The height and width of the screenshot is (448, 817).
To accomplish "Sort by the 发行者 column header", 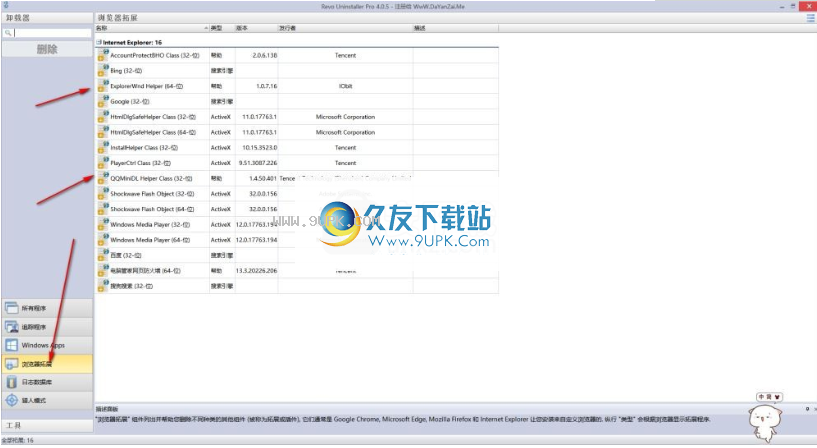I will [345, 28].
